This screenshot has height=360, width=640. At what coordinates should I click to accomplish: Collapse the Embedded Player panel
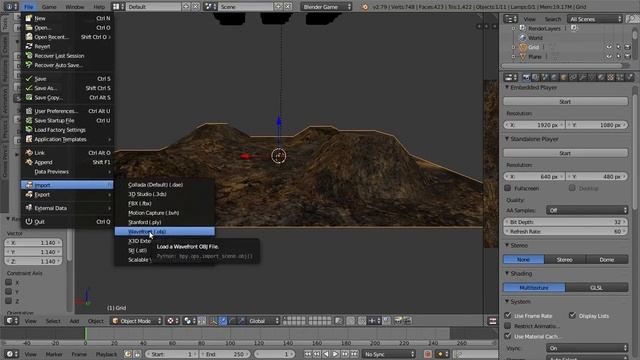click(507, 87)
